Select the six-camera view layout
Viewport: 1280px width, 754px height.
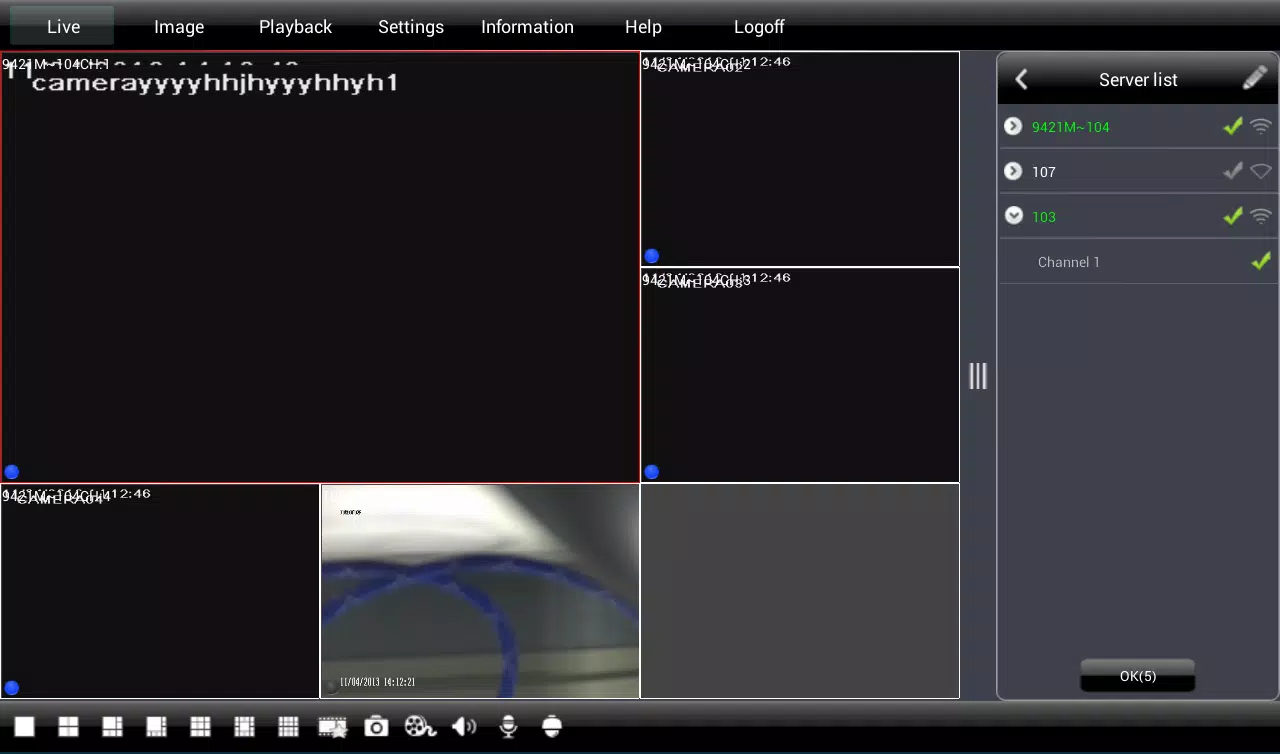click(x=112, y=727)
